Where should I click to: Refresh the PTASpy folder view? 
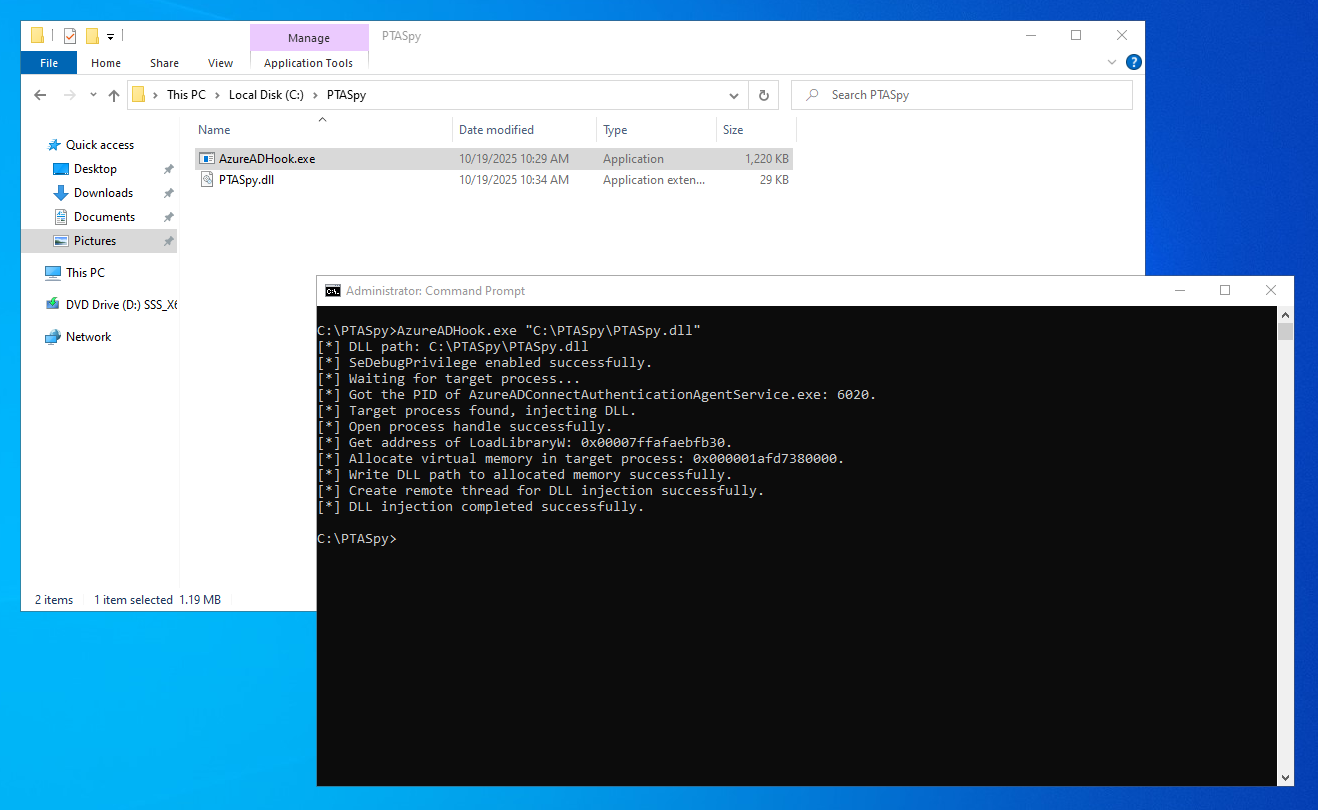click(x=763, y=95)
